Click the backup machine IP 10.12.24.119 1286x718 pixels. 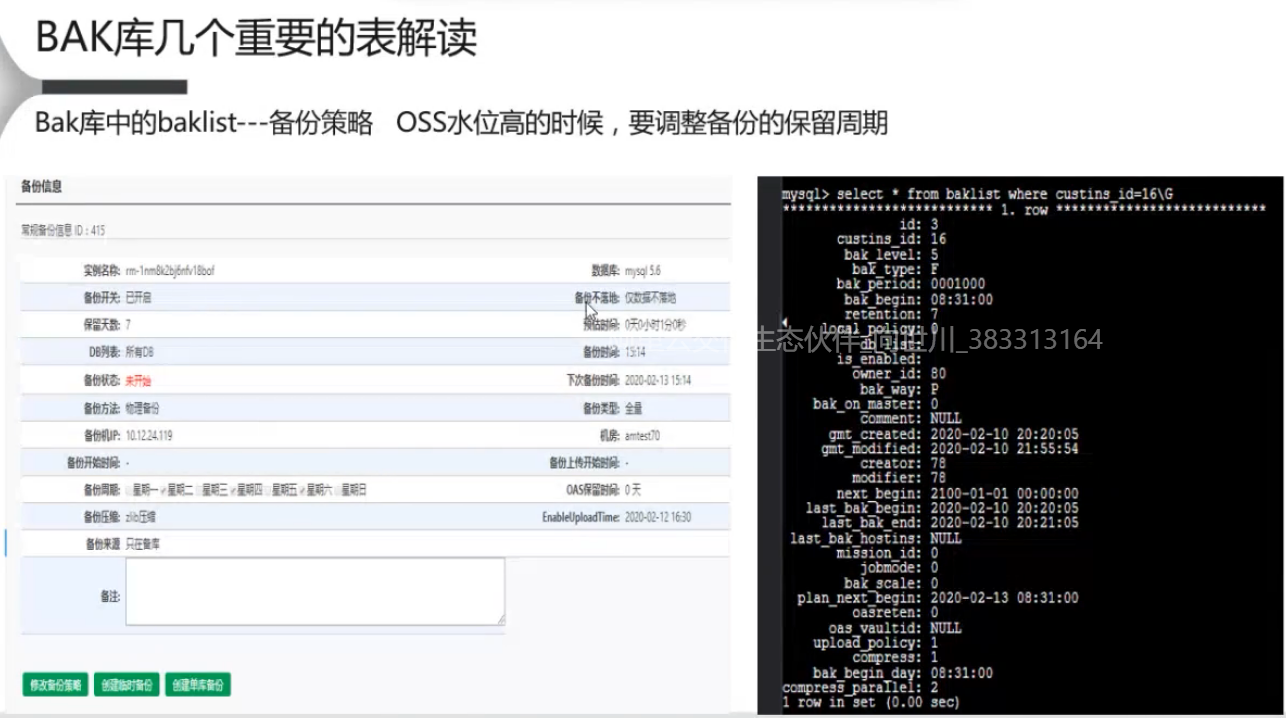tap(149, 436)
